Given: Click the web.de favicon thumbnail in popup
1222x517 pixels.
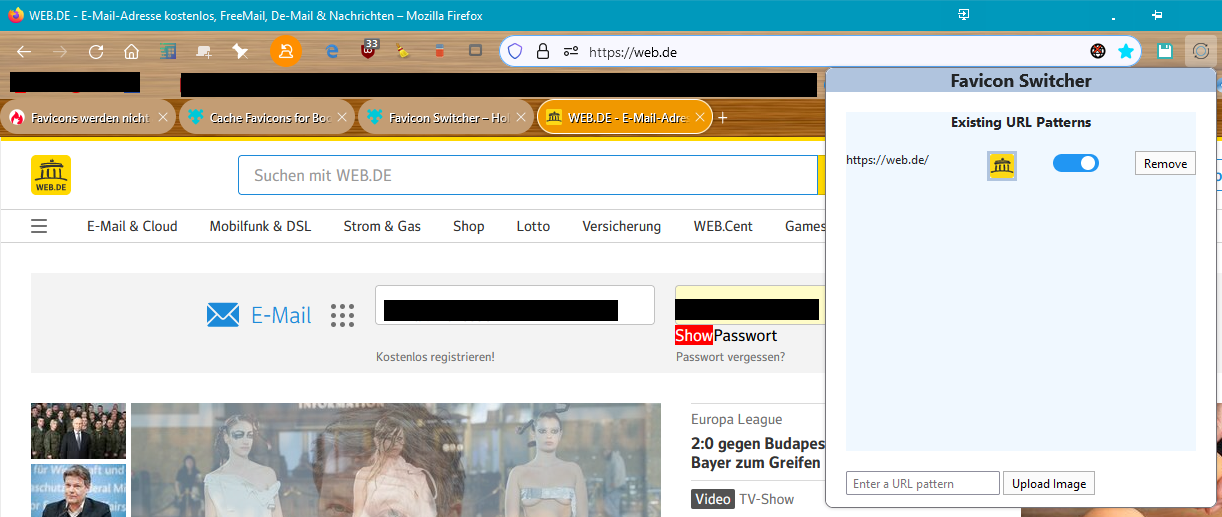Looking at the screenshot, I should pyautogui.click(x=1002, y=167).
